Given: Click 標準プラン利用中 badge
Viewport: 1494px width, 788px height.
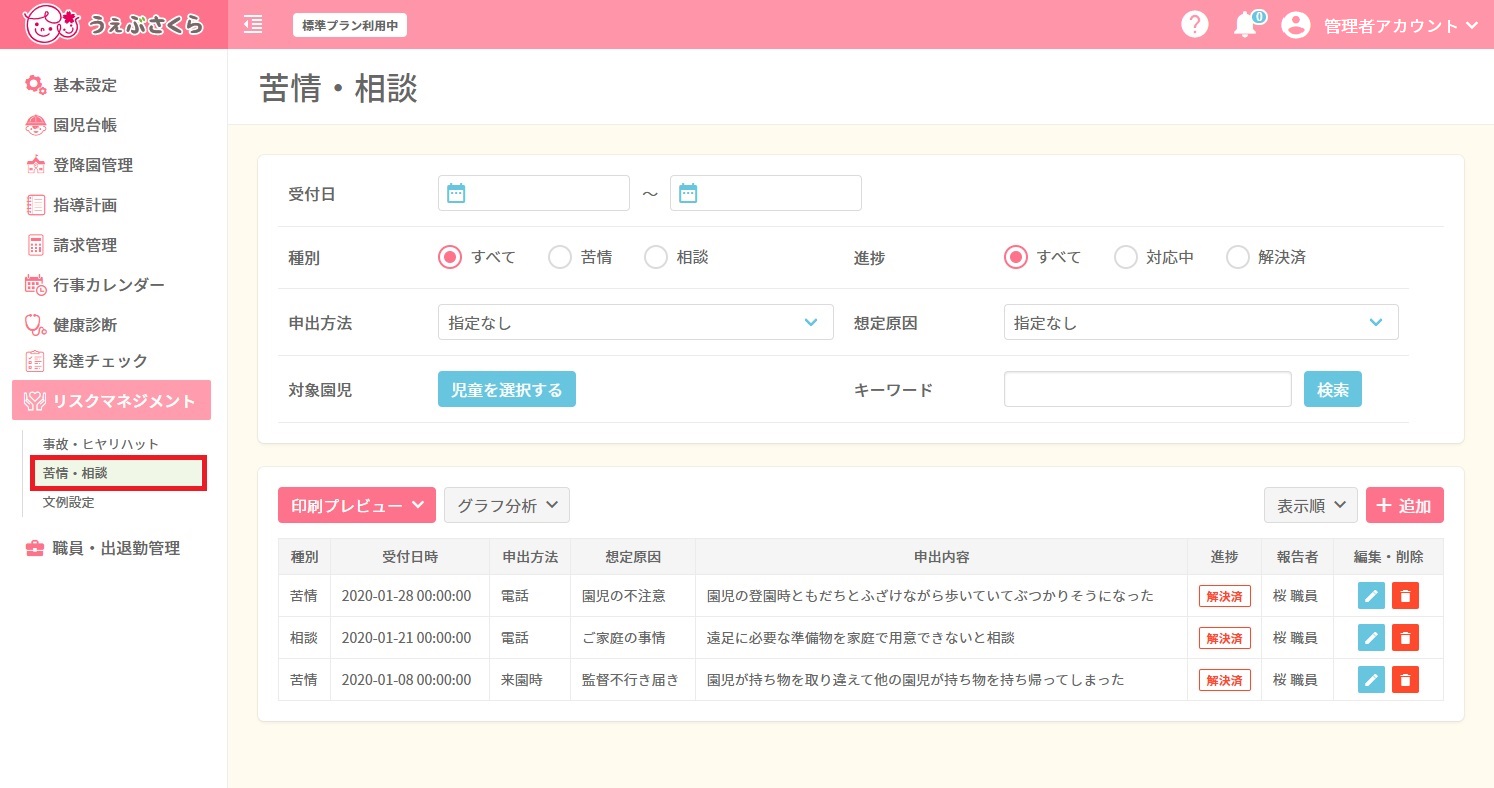Looking at the screenshot, I should pos(350,25).
